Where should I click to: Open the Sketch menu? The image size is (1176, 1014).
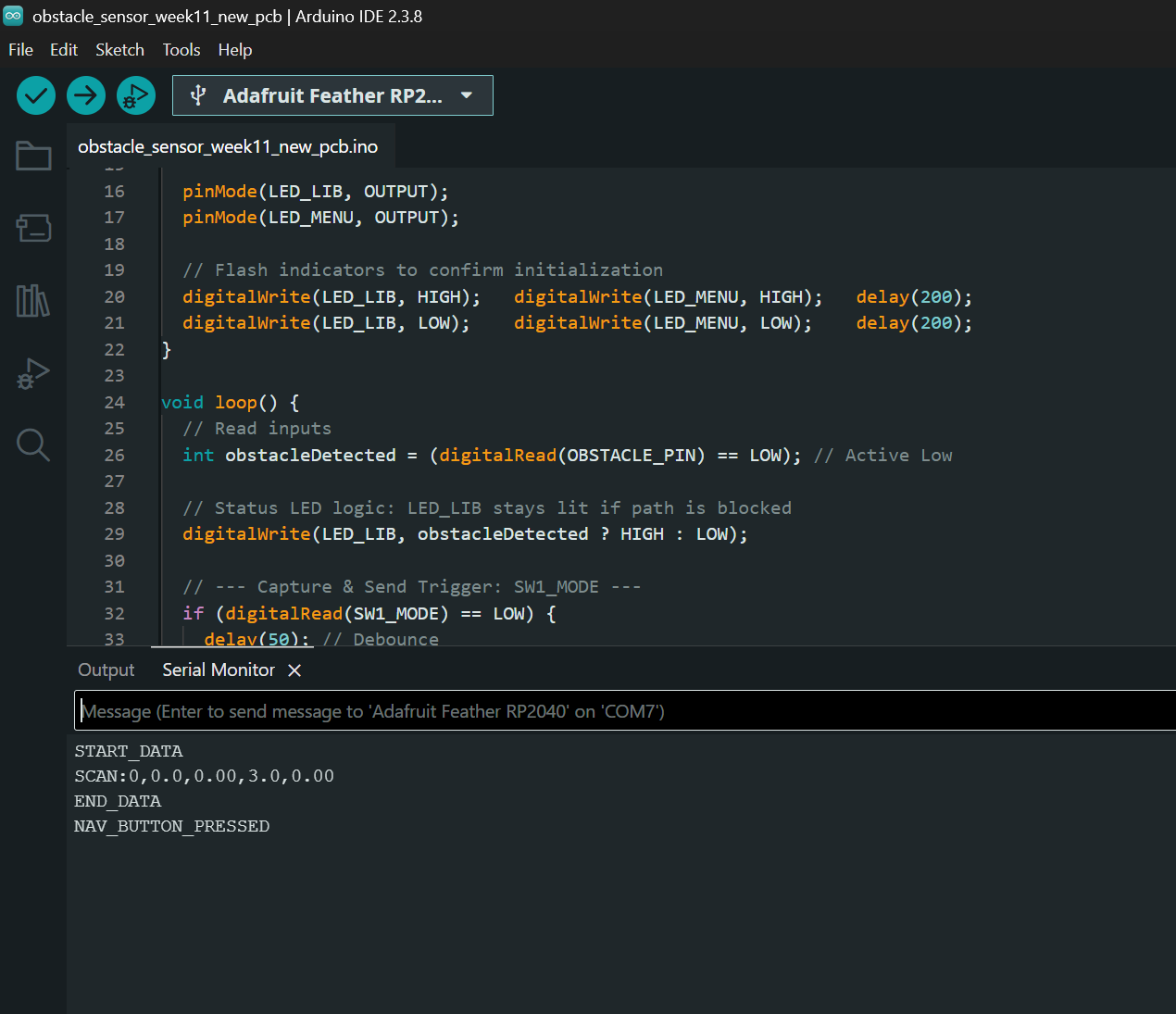[119, 50]
